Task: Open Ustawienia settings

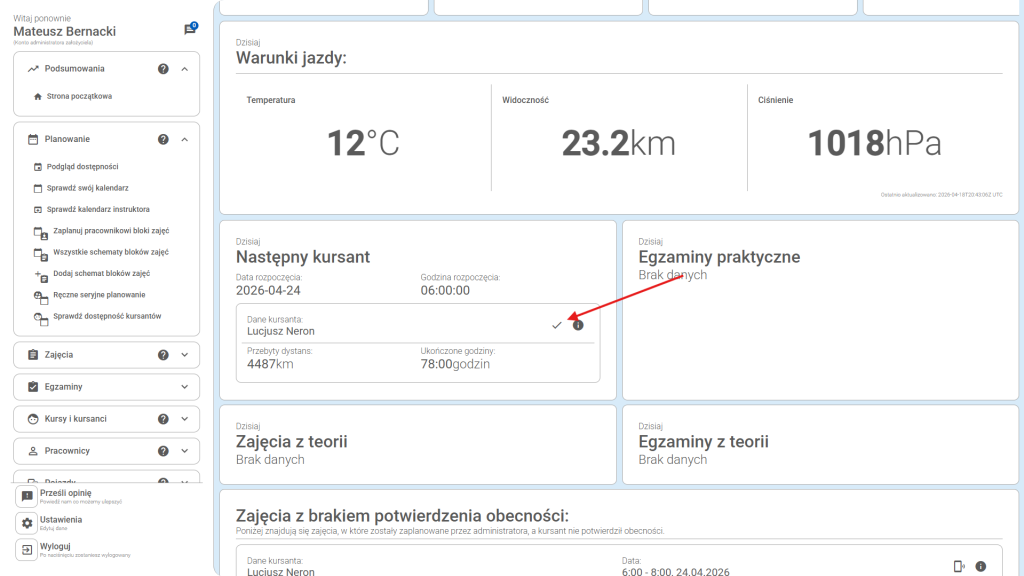Action: click(60, 521)
